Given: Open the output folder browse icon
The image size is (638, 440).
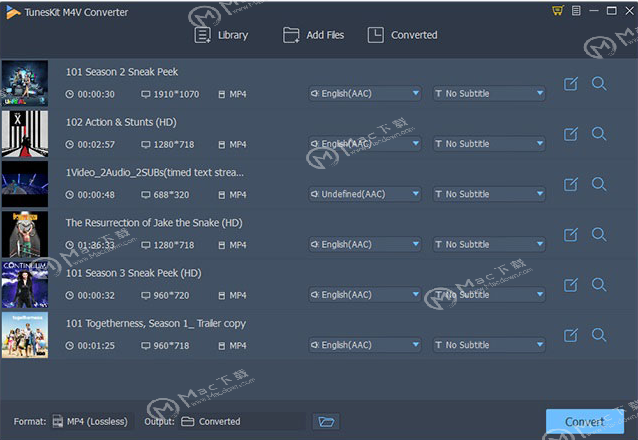Looking at the screenshot, I should [326, 422].
